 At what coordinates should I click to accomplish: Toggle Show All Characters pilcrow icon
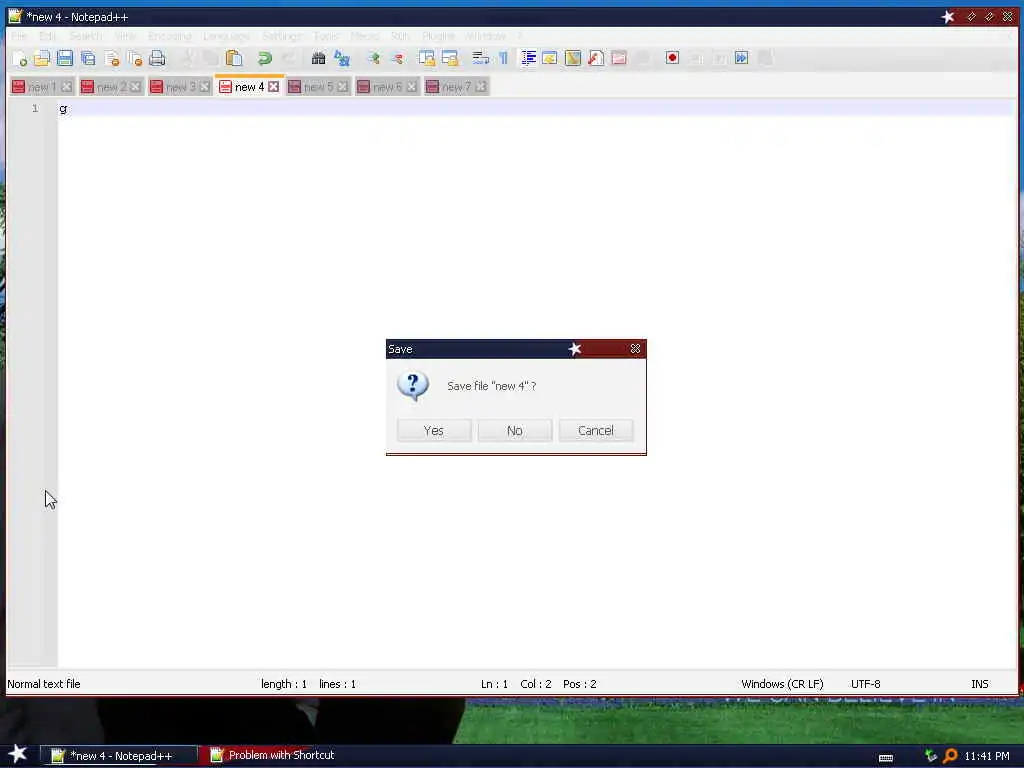504,59
